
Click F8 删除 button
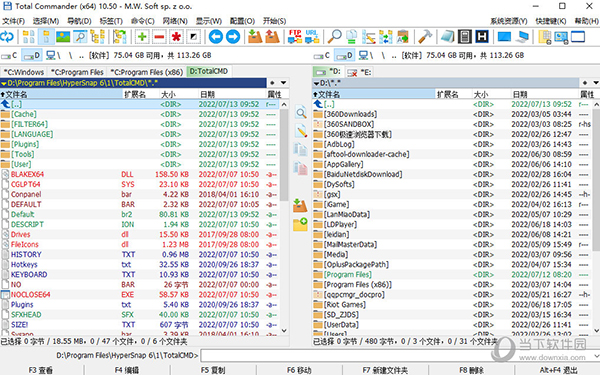tap(471, 370)
